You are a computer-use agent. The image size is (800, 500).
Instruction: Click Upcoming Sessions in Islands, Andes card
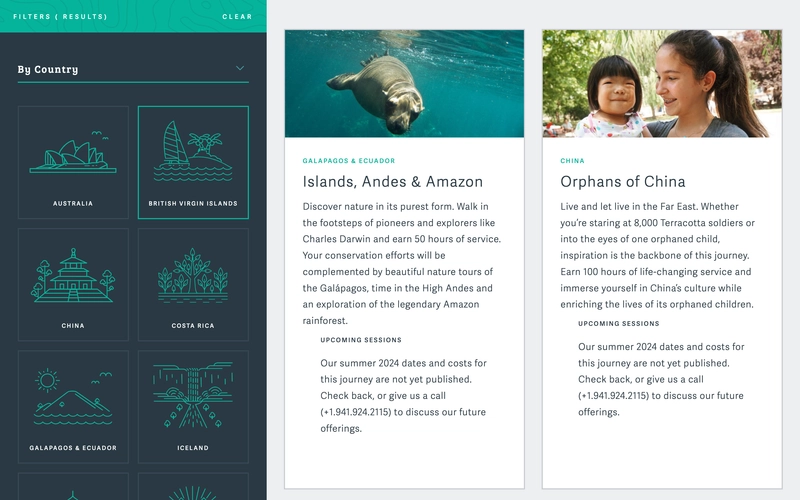[x=361, y=340]
